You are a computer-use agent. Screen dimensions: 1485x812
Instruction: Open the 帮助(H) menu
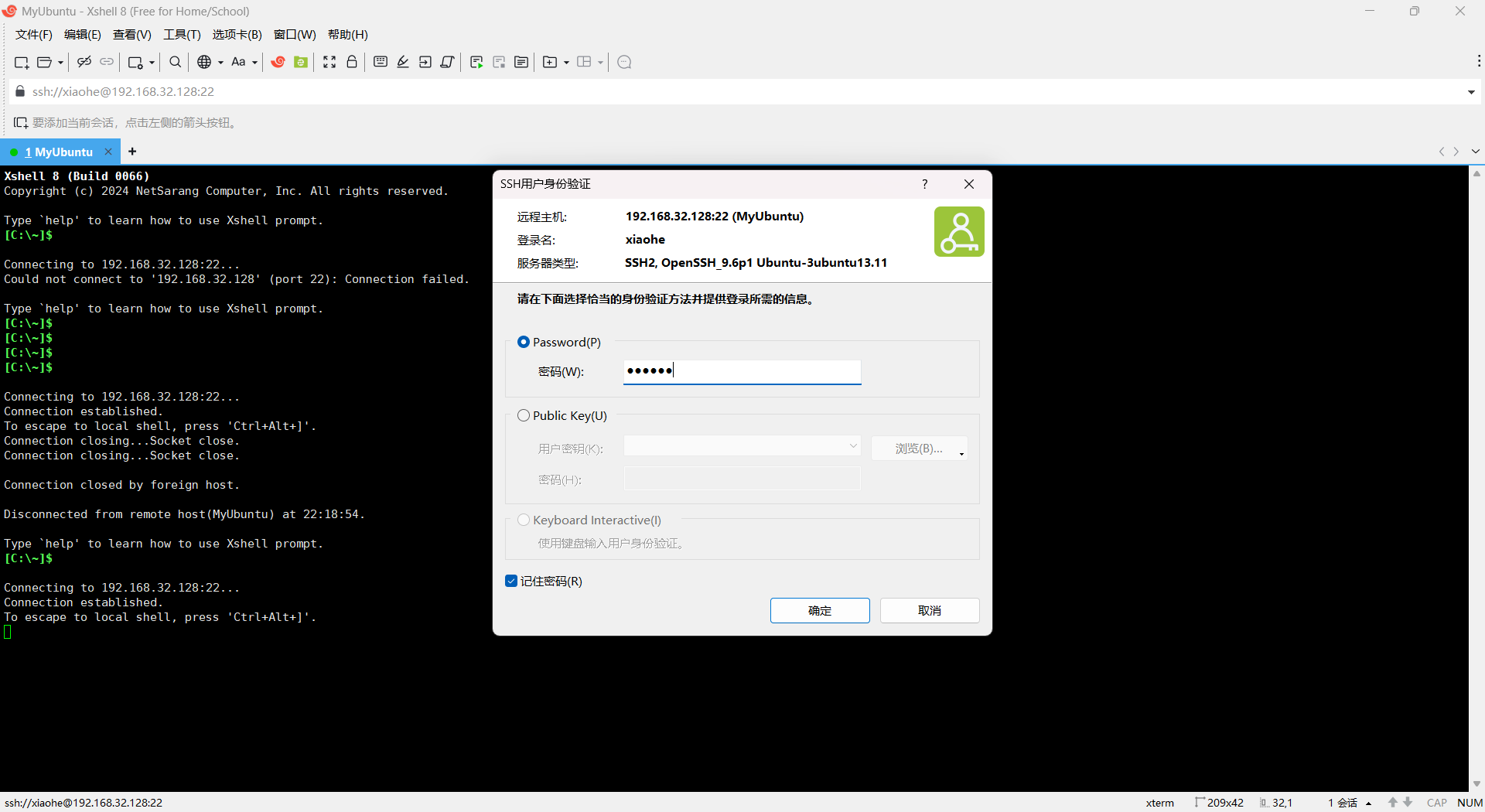tap(348, 35)
